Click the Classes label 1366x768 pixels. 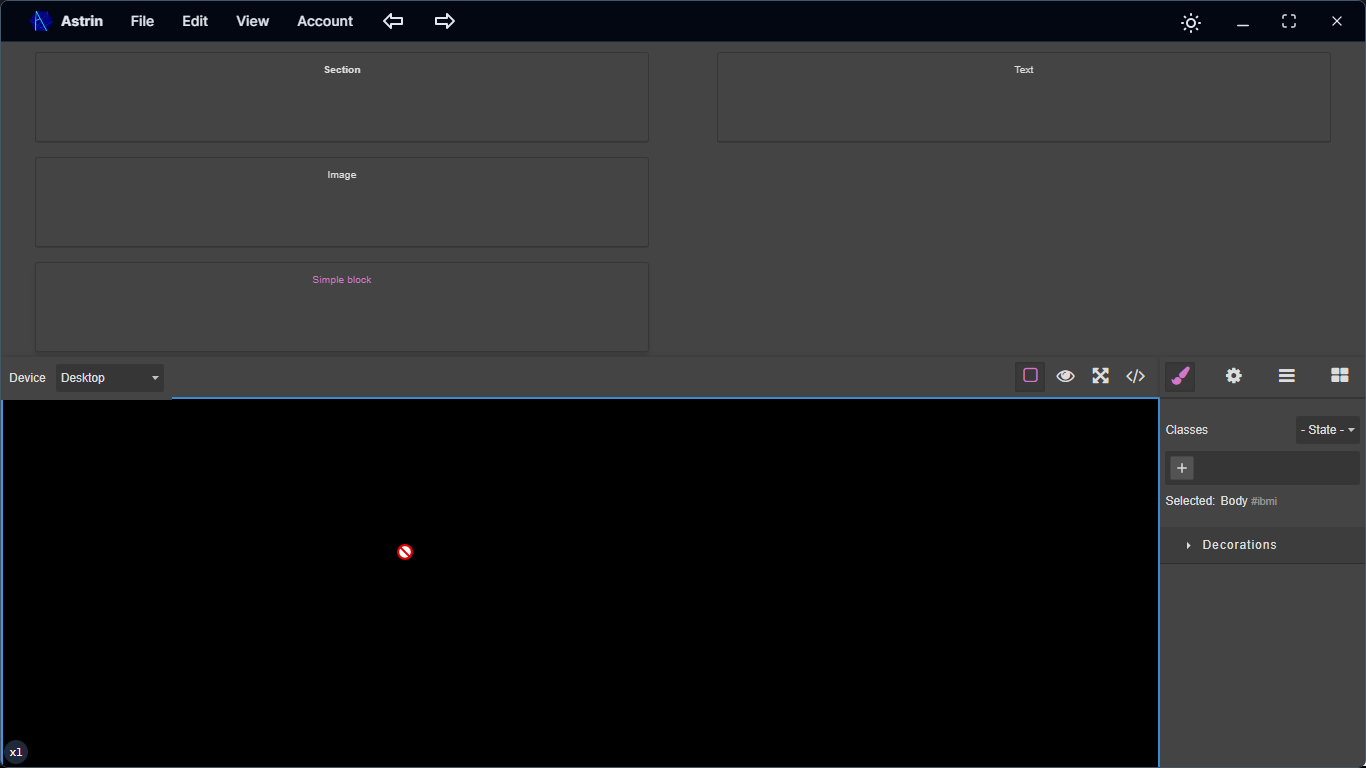click(x=1187, y=430)
